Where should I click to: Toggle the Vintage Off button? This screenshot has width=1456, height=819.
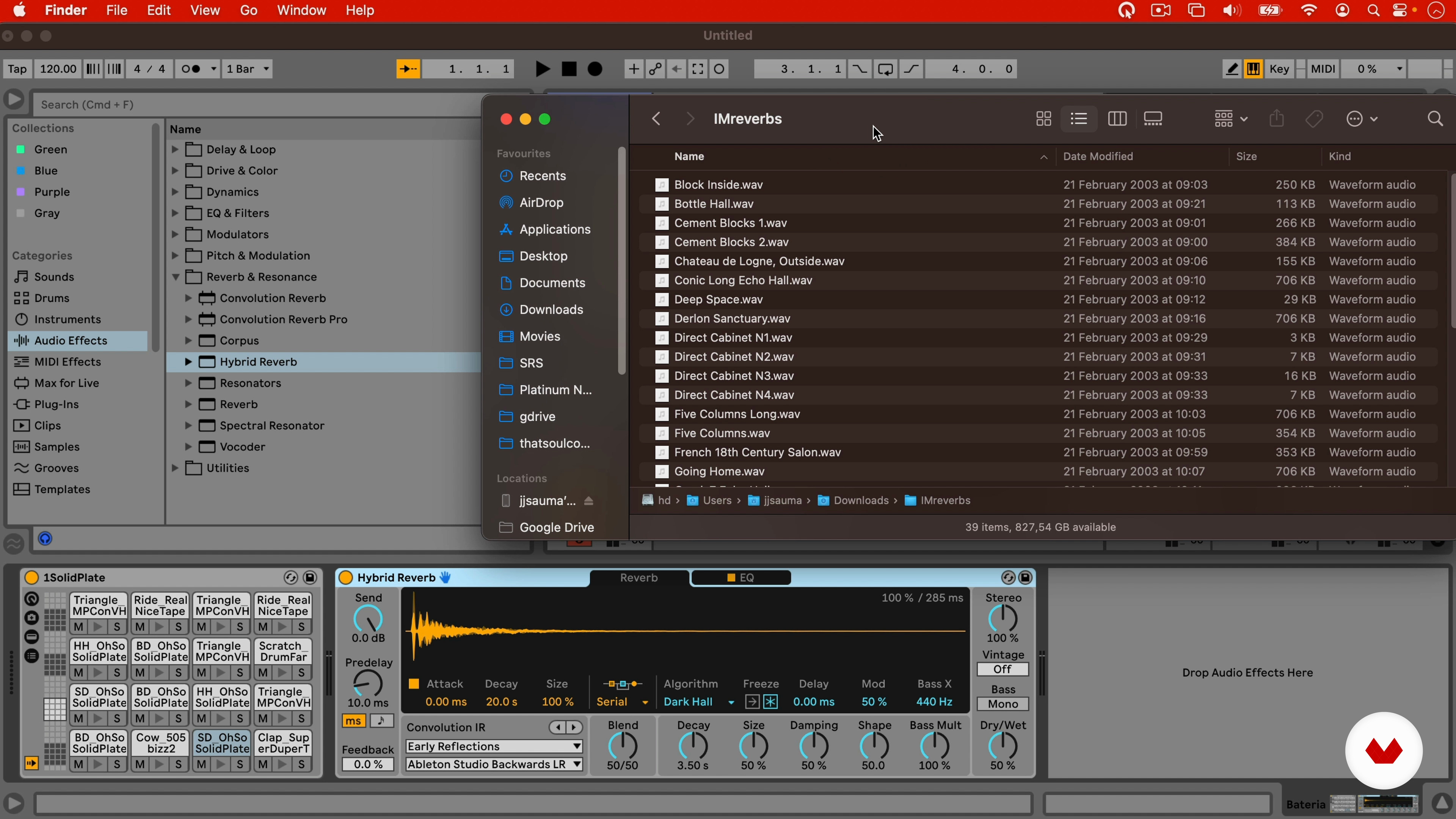pos(1003,670)
